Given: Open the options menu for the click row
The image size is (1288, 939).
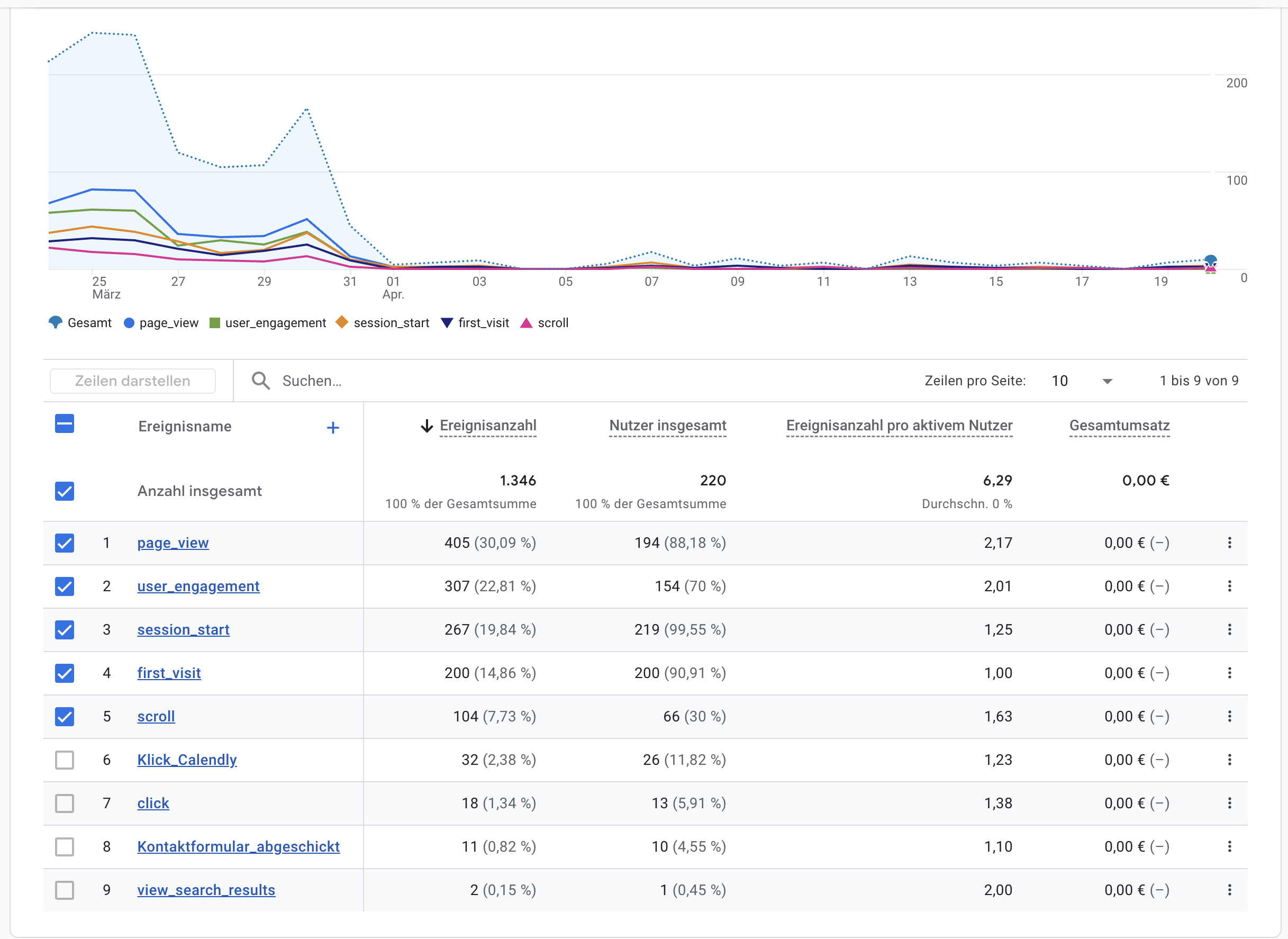Looking at the screenshot, I should (x=1230, y=803).
